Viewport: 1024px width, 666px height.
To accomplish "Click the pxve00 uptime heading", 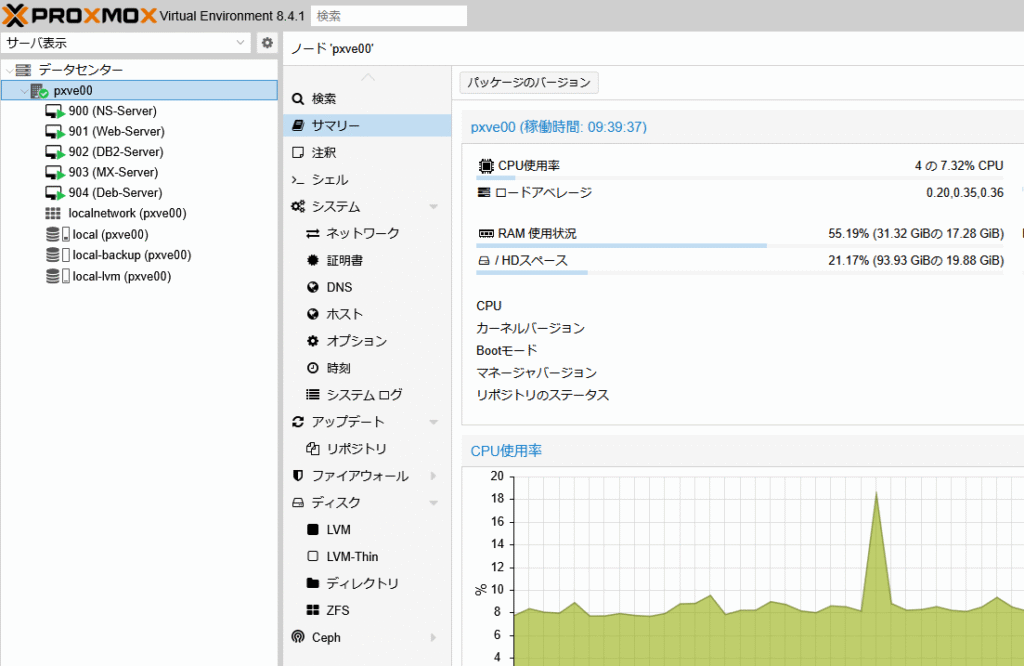I will click(559, 127).
